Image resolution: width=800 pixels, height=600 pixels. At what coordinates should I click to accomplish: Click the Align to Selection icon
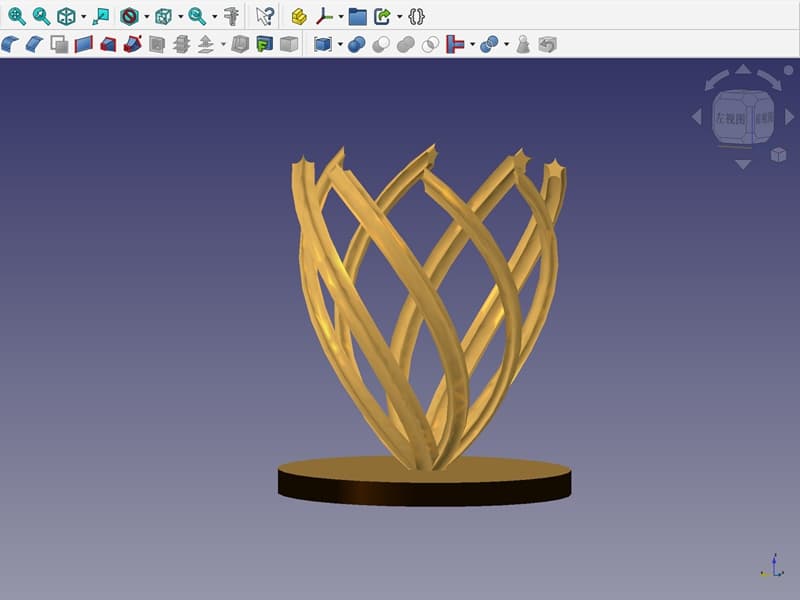click(101, 16)
